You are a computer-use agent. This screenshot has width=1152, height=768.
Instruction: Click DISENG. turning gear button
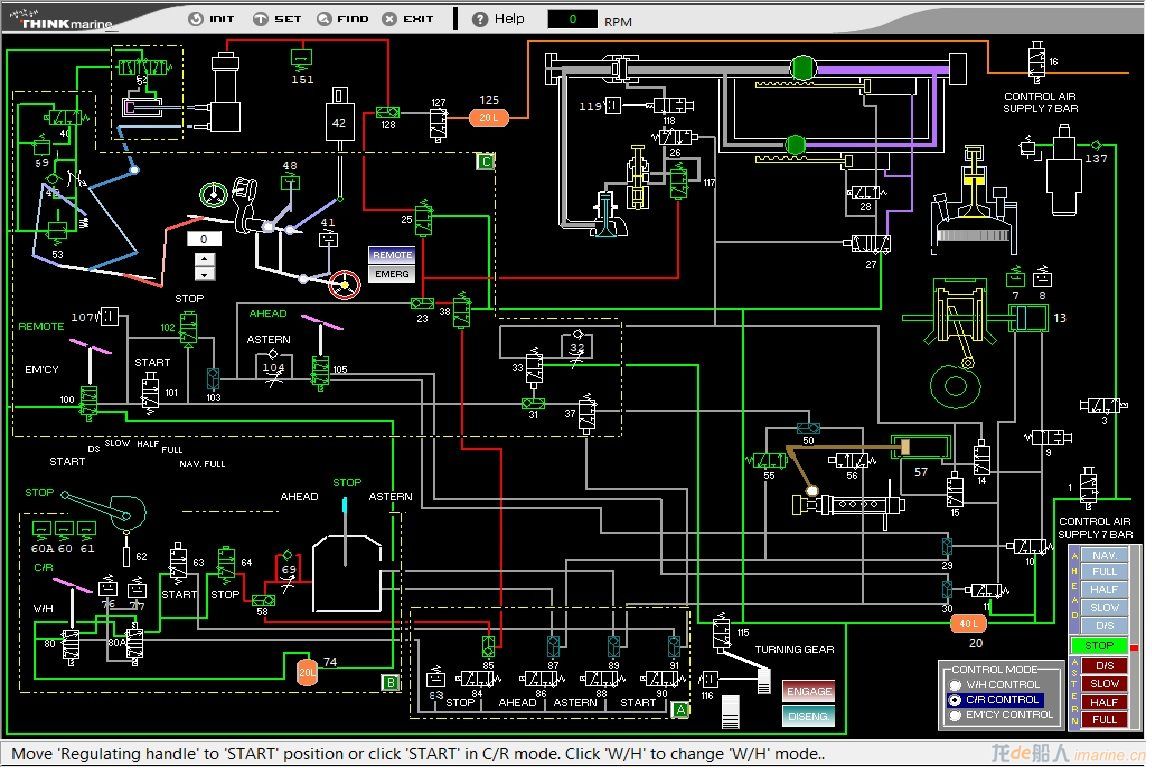pos(808,717)
